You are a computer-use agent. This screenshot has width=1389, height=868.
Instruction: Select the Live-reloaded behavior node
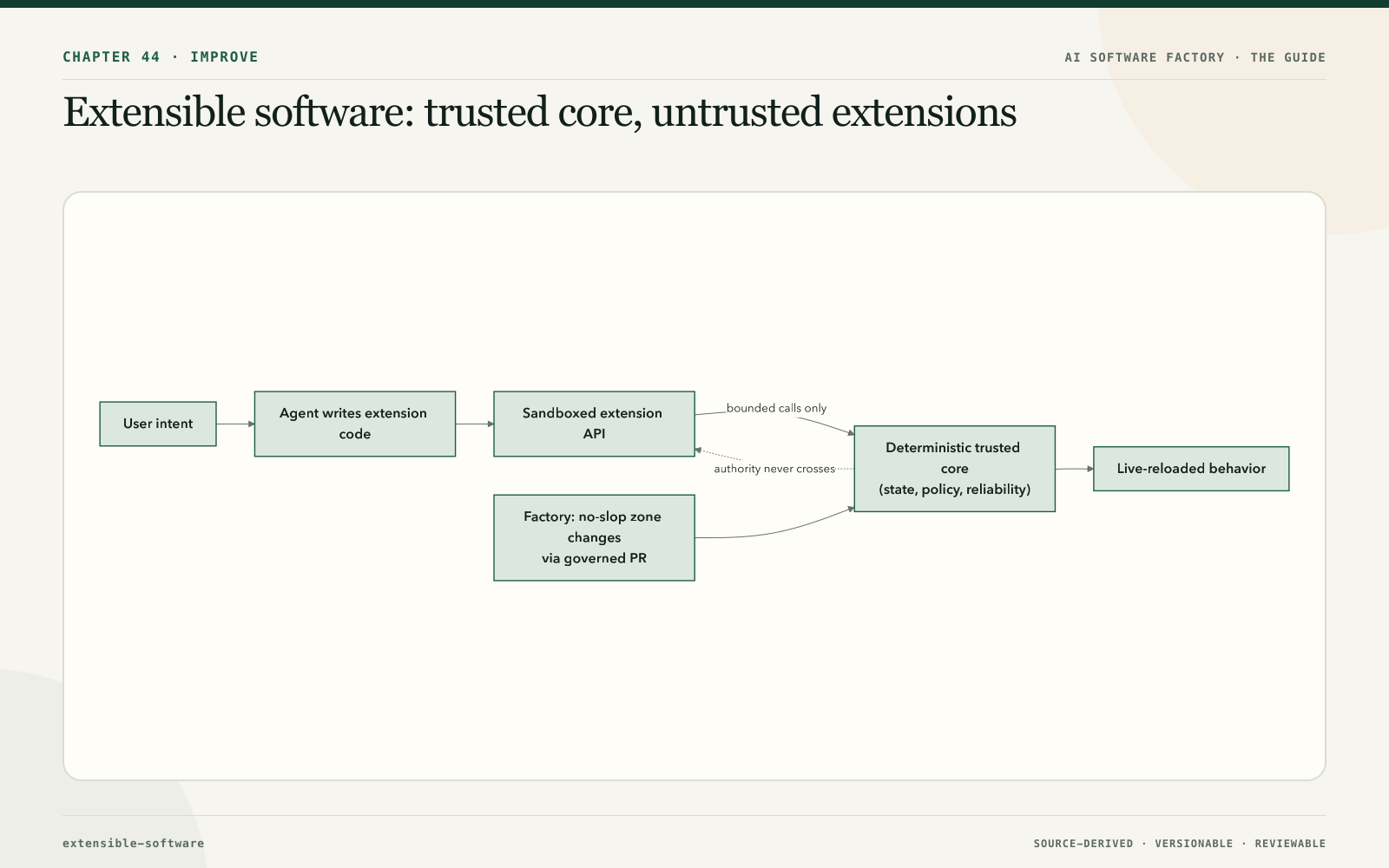pyautogui.click(x=1191, y=469)
